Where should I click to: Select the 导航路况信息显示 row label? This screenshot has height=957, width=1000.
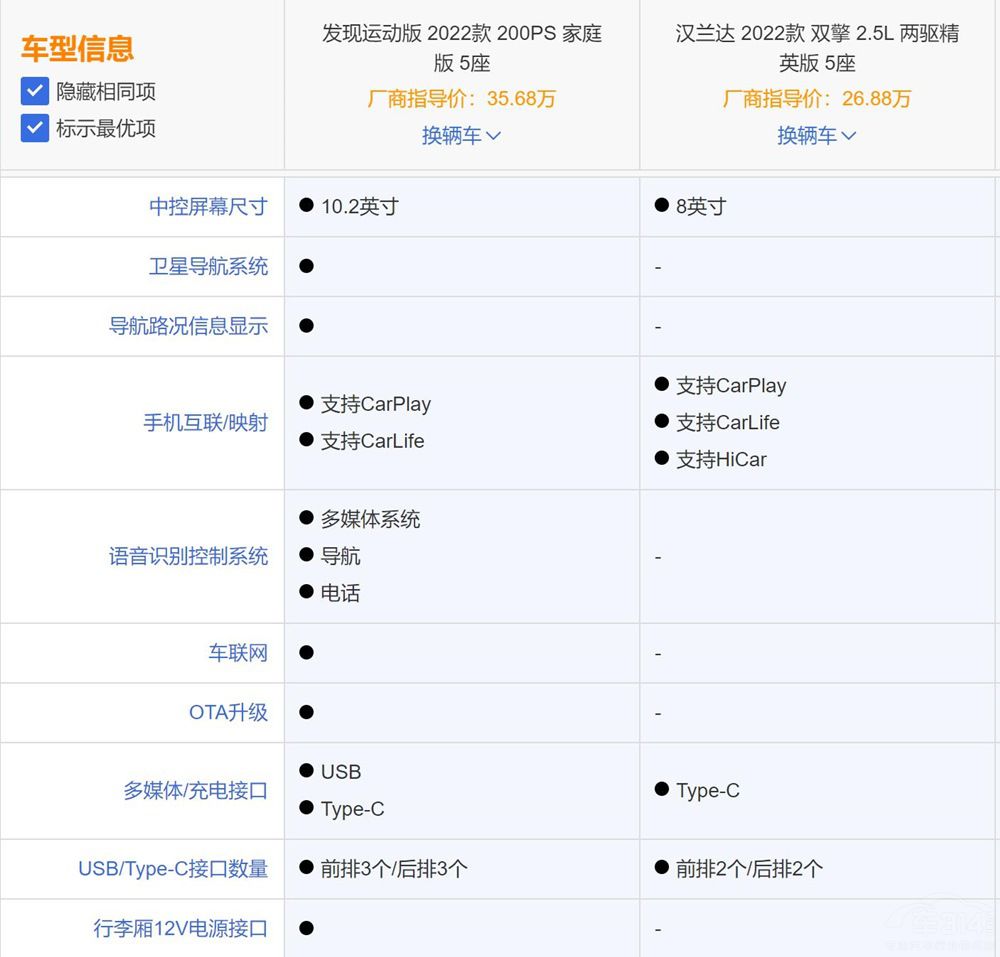[188, 326]
